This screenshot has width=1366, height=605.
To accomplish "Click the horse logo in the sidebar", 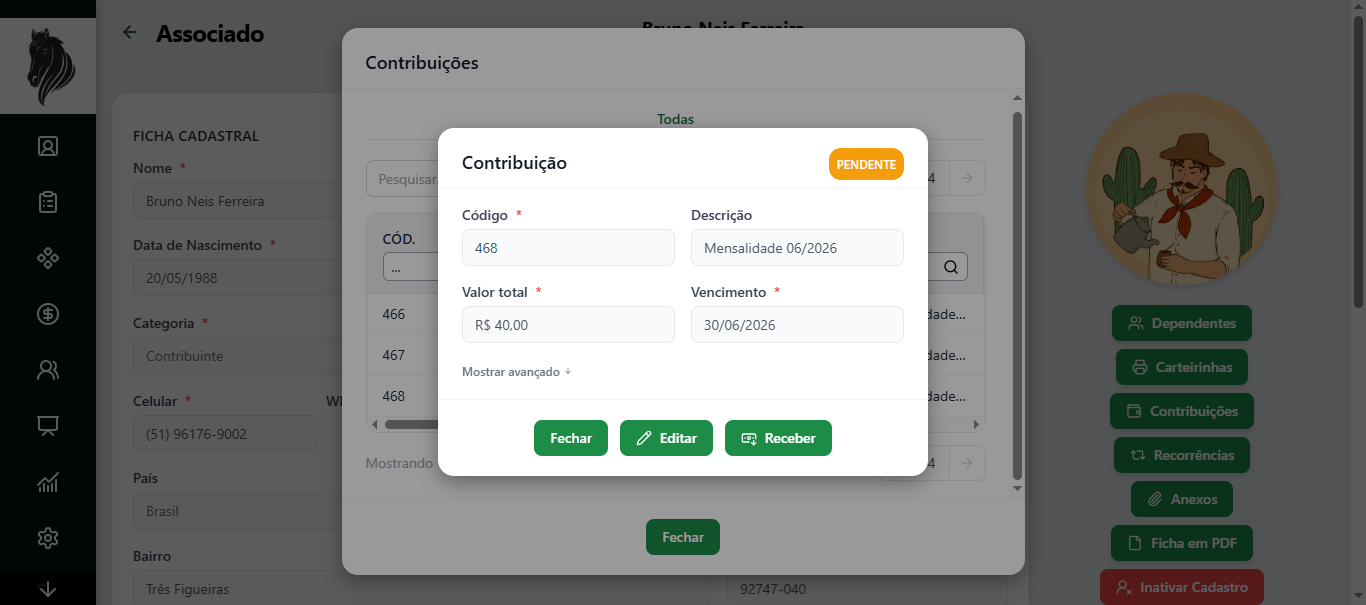I will point(48,66).
